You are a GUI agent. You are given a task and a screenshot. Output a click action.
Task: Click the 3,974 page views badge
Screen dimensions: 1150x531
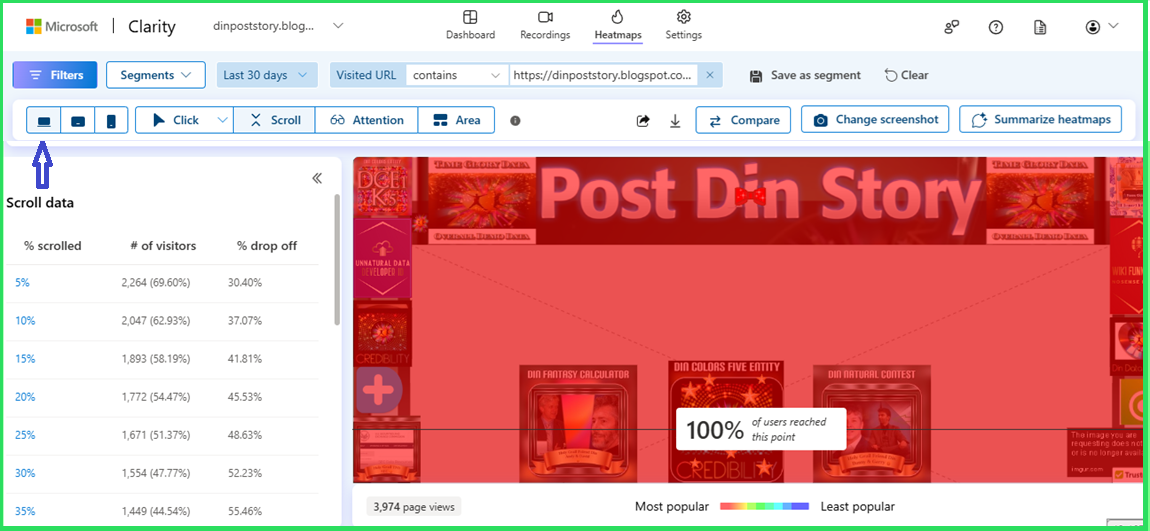point(414,506)
